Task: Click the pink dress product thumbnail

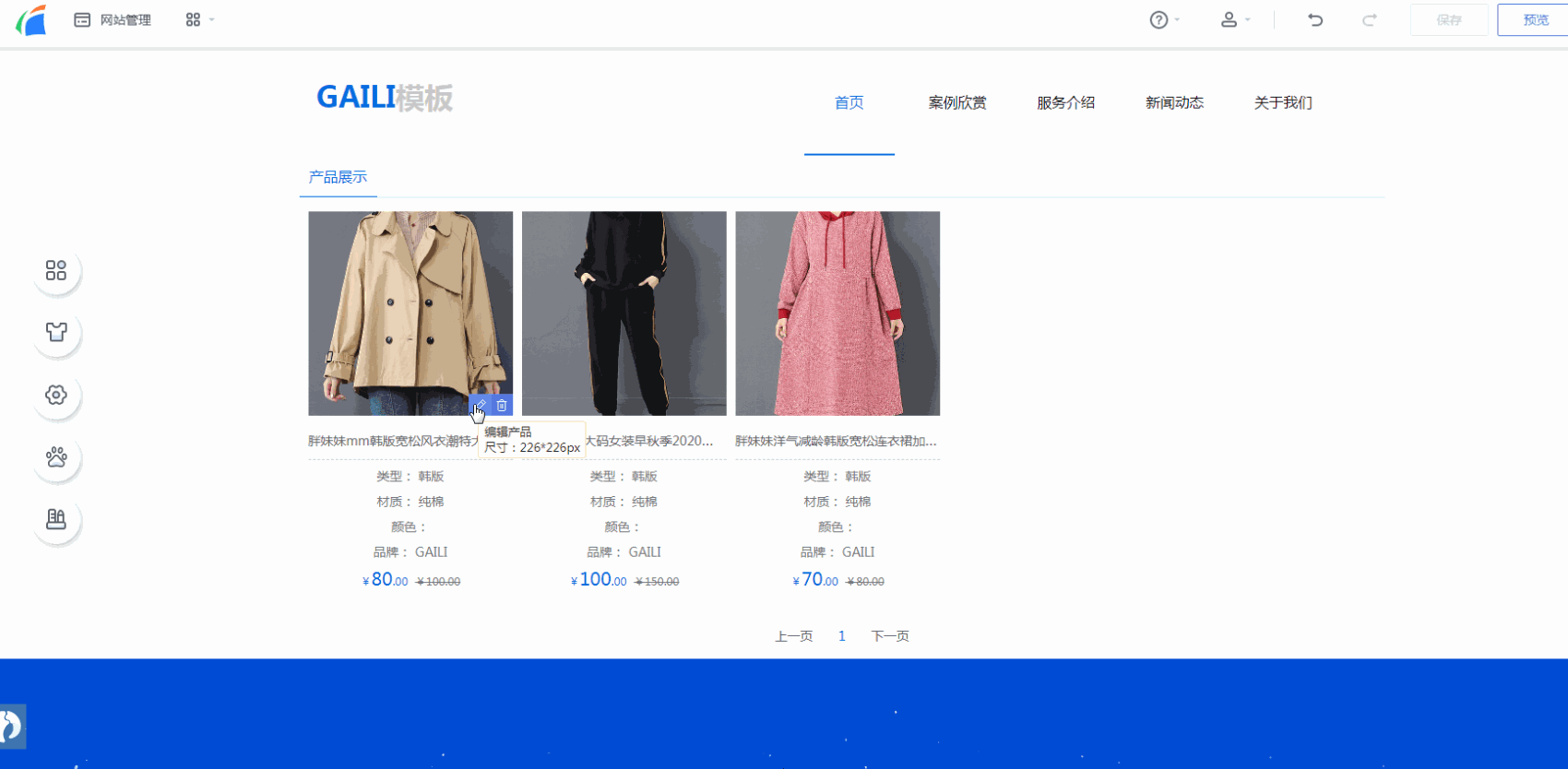Action: [x=837, y=314]
